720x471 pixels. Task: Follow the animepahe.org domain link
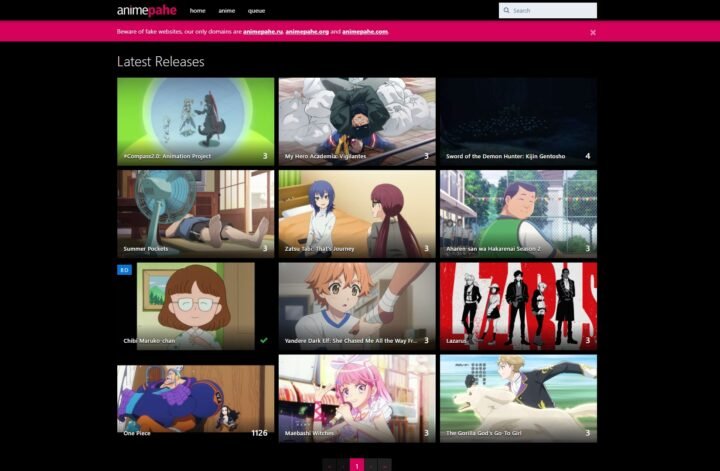coord(307,32)
